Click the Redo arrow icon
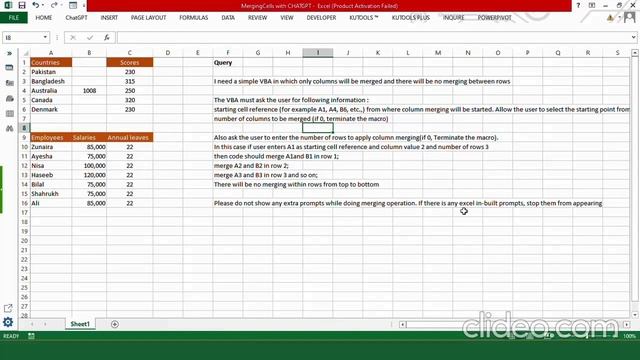Image resolution: width=640 pixels, height=360 pixels. click(x=54, y=5)
